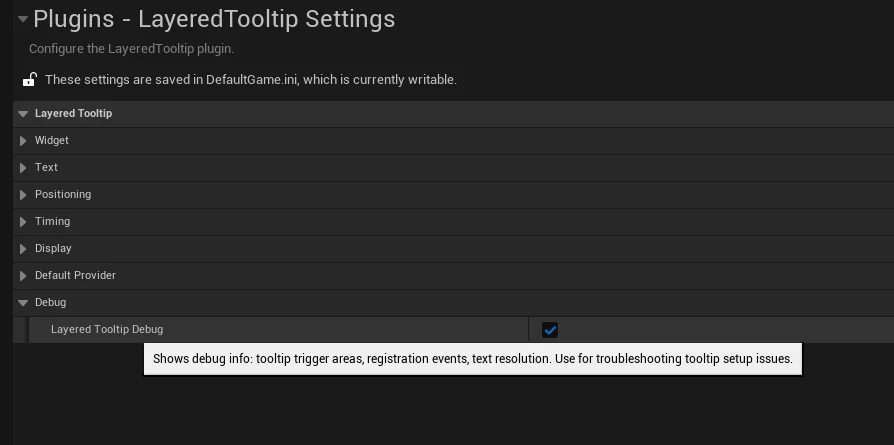This screenshot has width=894, height=445.
Task: Click the DefaultGame.ini writable status message
Action: tap(251, 79)
